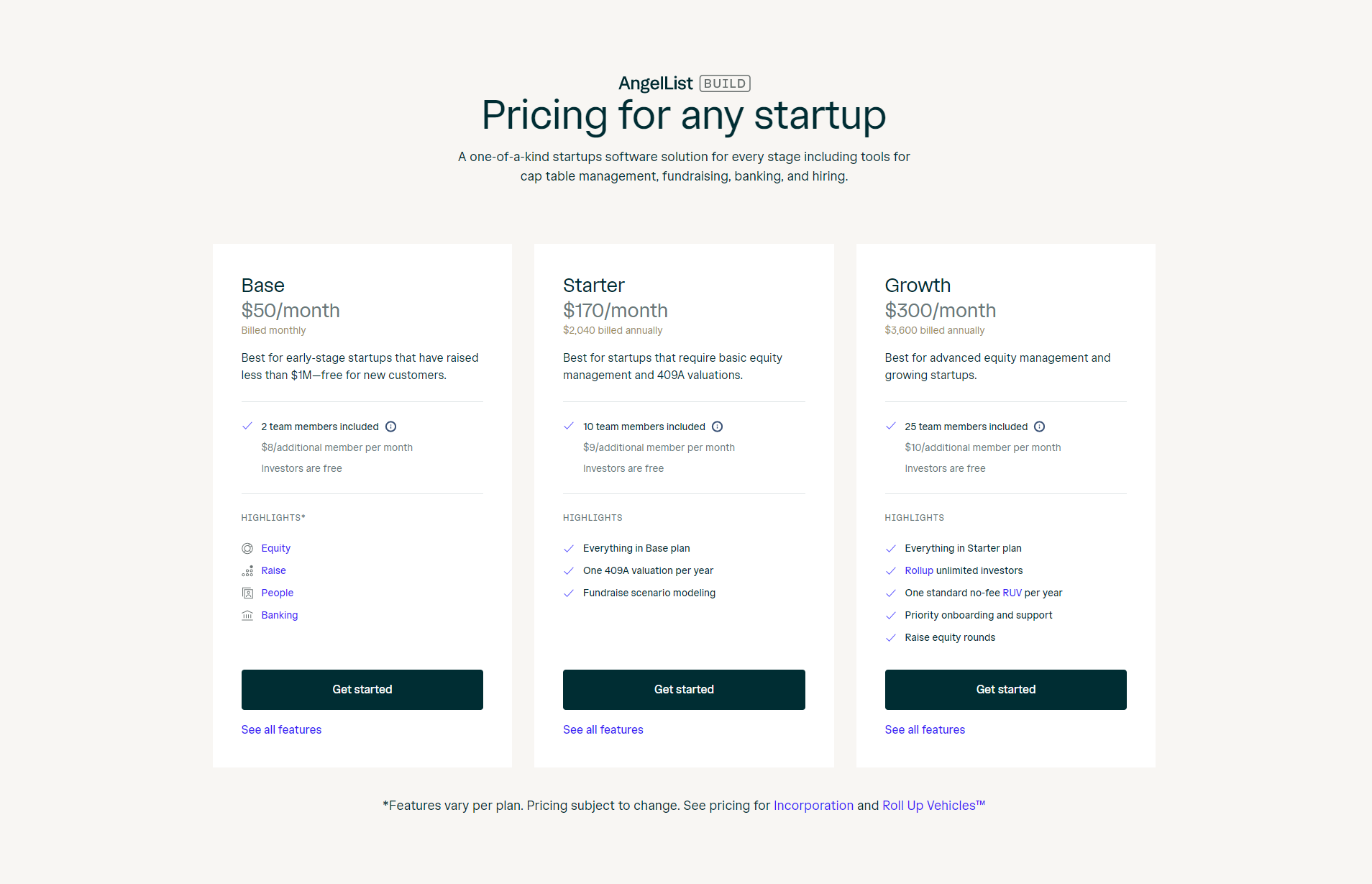The width and height of the screenshot is (1372, 884).
Task: Select the Raise icon in Base highlights
Action: [x=247, y=570]
